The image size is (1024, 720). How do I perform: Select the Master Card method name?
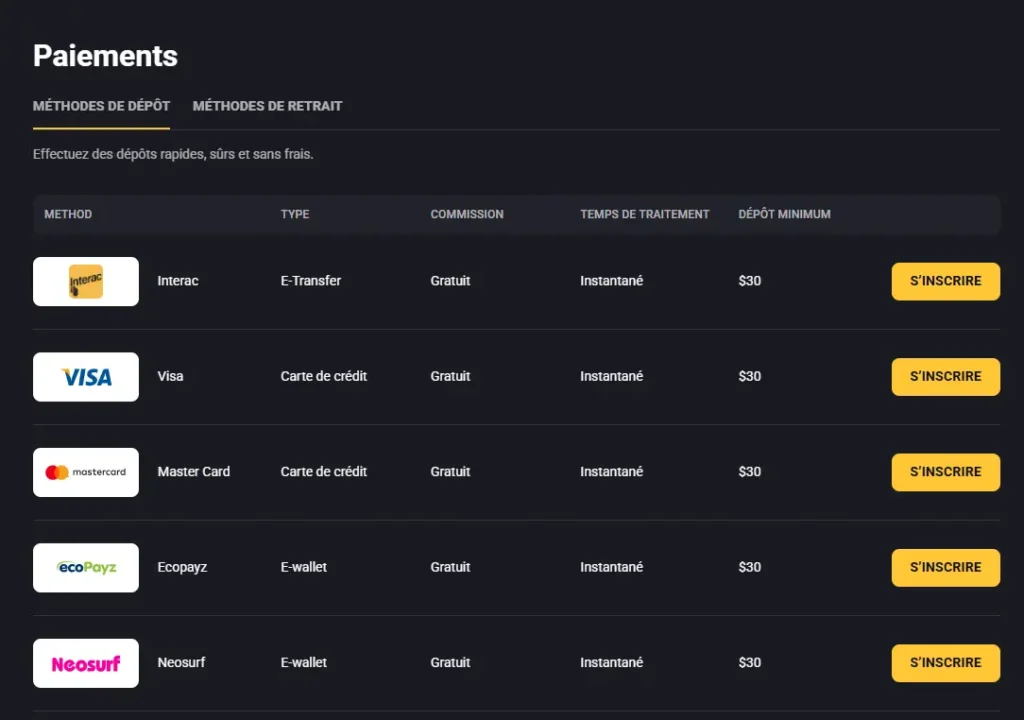click(x=193, y=472)
